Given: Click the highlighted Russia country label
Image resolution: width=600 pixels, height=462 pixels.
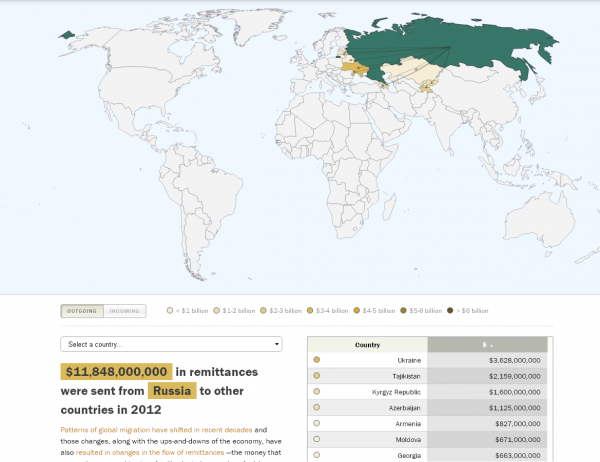Looking at the screenshot, I should point(172,391).
